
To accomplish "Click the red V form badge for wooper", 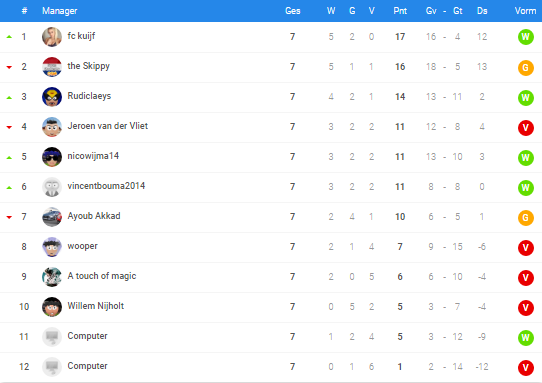I will [x=525, y=247].
